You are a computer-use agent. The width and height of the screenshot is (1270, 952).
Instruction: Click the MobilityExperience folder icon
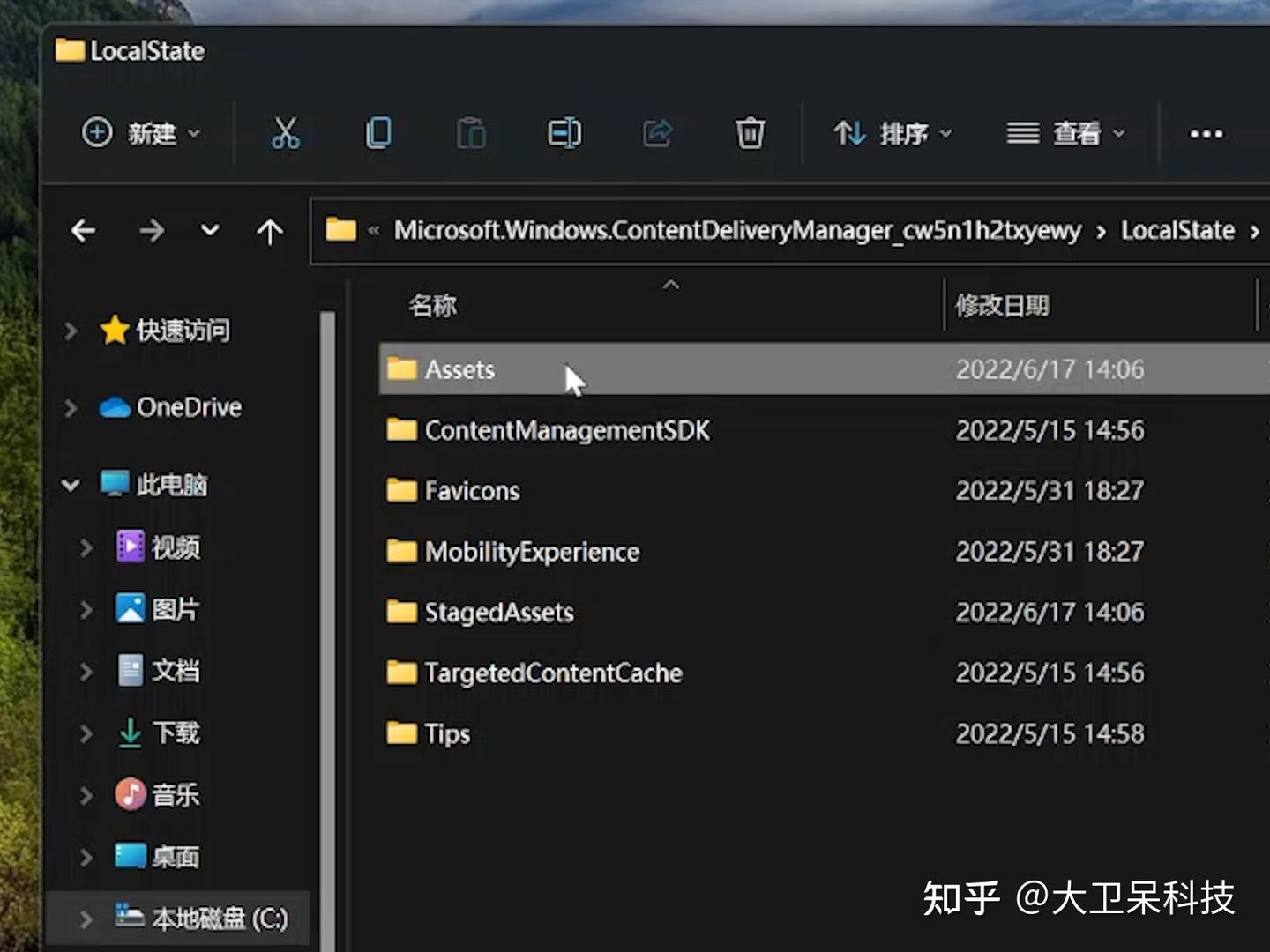(x=402, y=551)
